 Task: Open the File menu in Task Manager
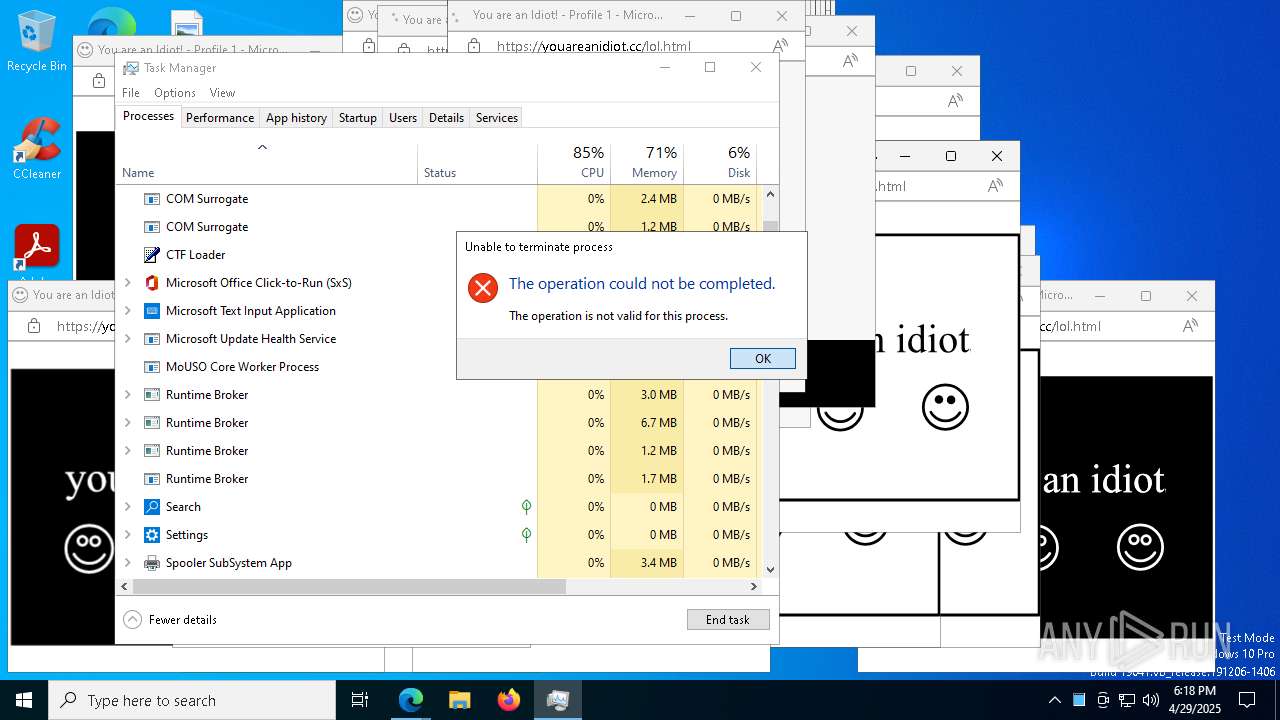(x=131, y=92)
